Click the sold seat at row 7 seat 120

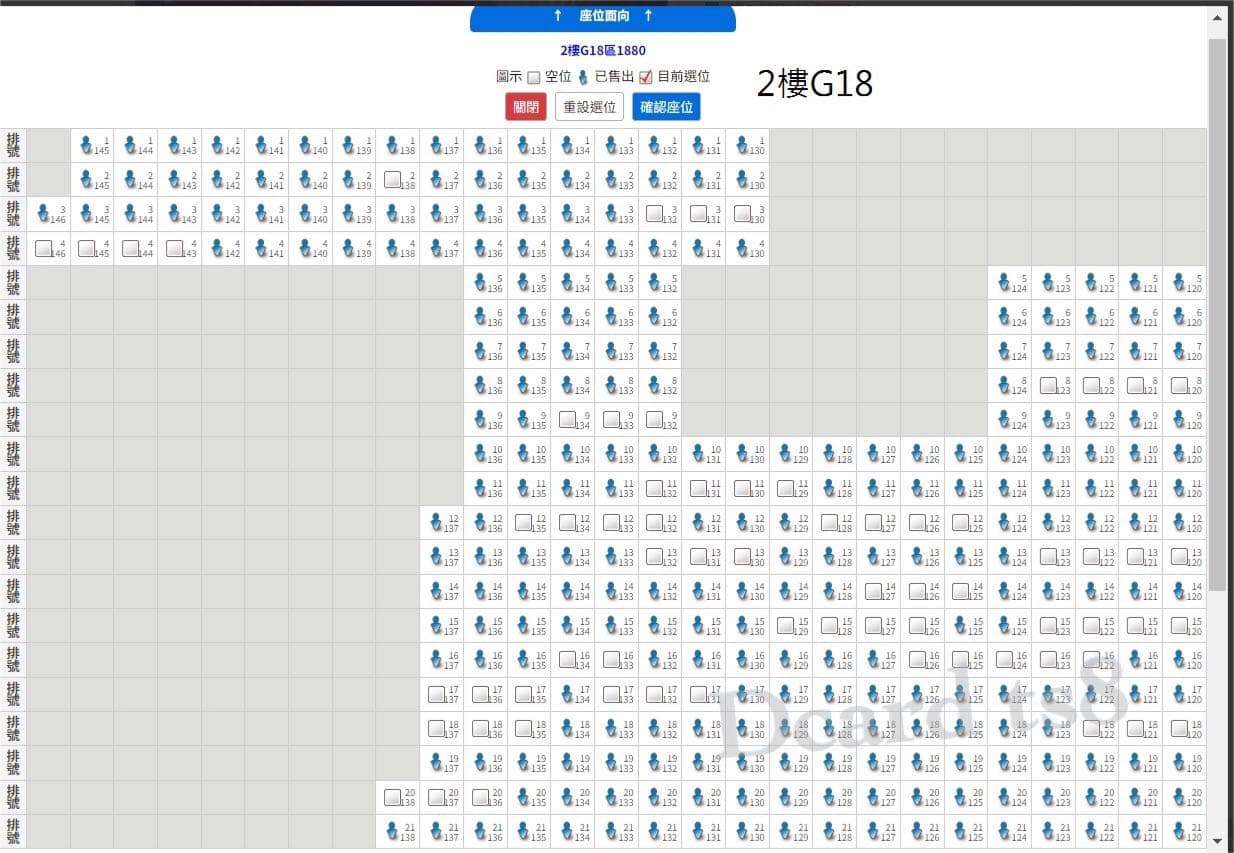pos(1179,350)
